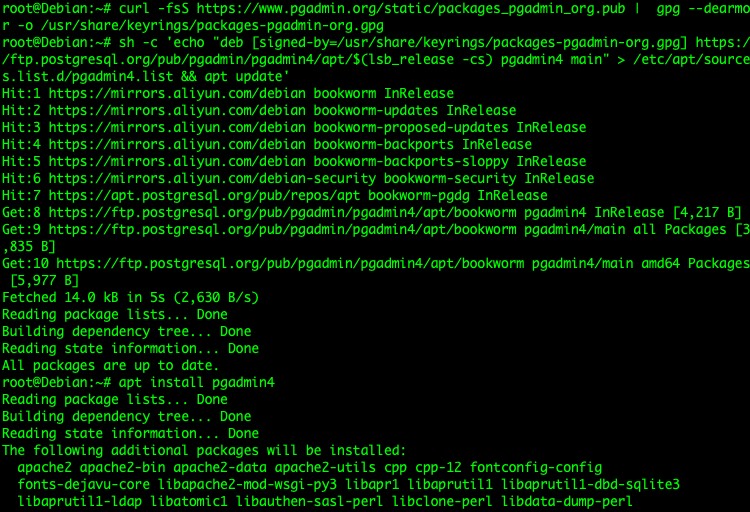
Task: Click the 'Fetched 14.0 kB' status line
Action: (130, 297)
